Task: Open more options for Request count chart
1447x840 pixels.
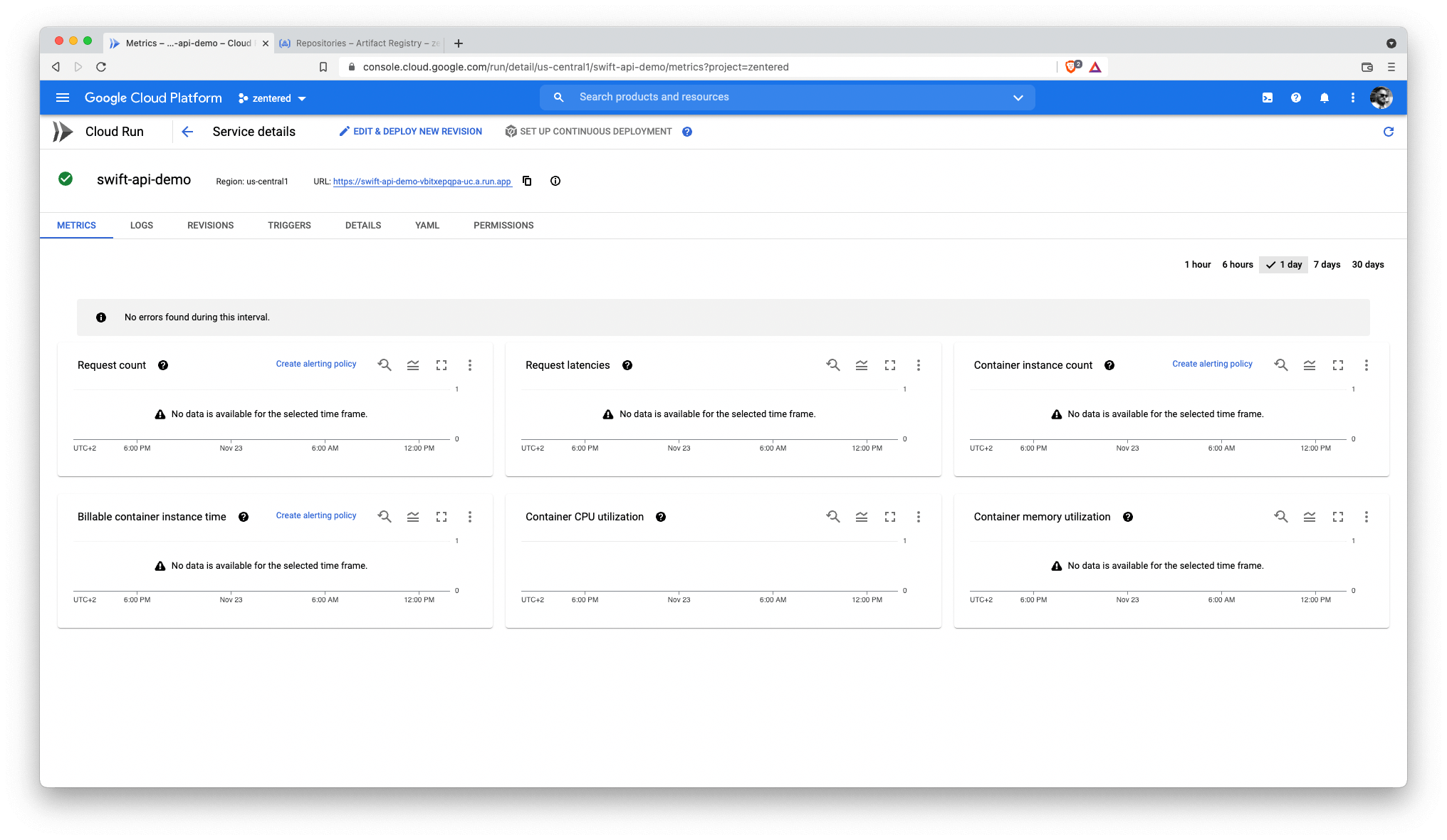Action: pyautogui.click(x=470, y=365)
